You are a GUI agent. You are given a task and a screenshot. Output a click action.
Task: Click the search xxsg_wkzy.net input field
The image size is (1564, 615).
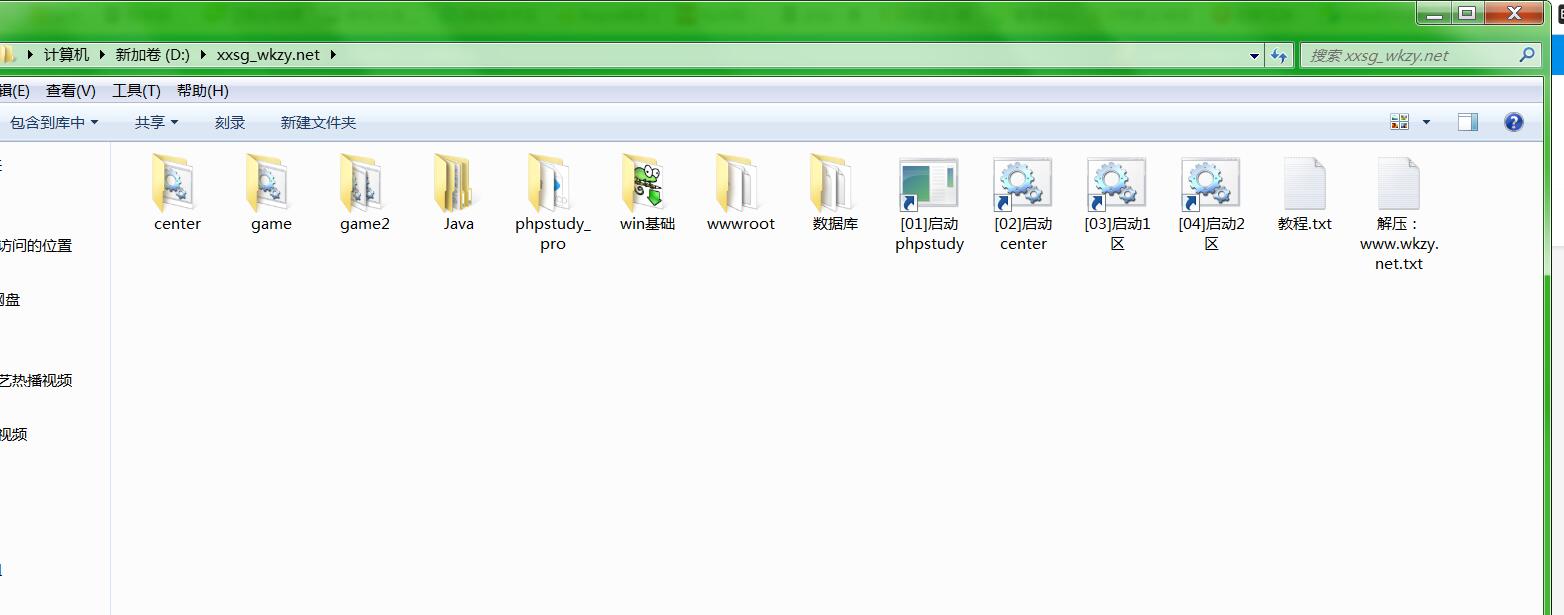1408,56
